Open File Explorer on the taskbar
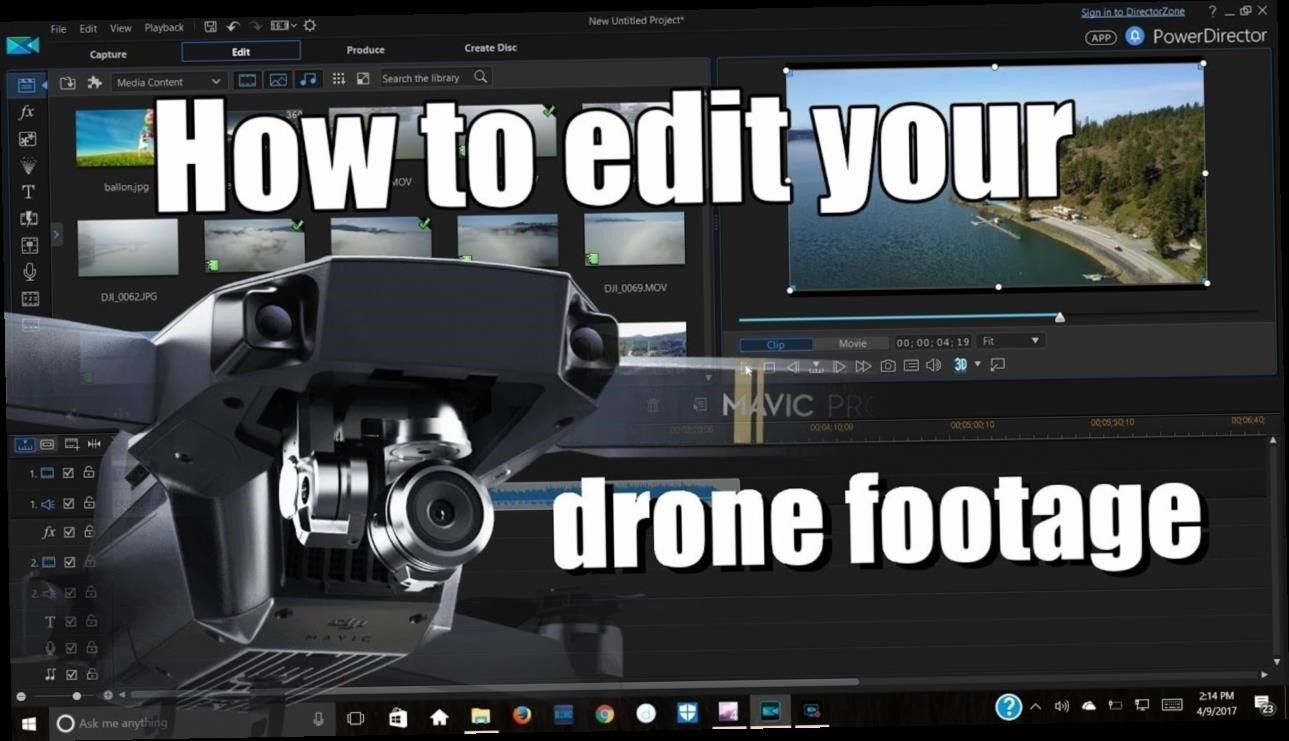The image size is (1289, 741). coord(480,714)
